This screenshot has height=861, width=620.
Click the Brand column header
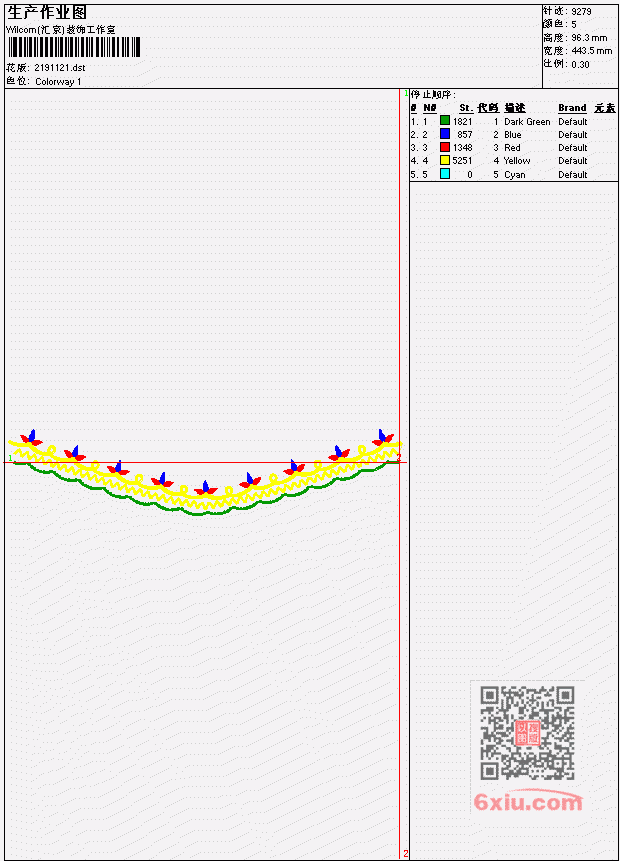pyautogui.click(x=572, y=108)
